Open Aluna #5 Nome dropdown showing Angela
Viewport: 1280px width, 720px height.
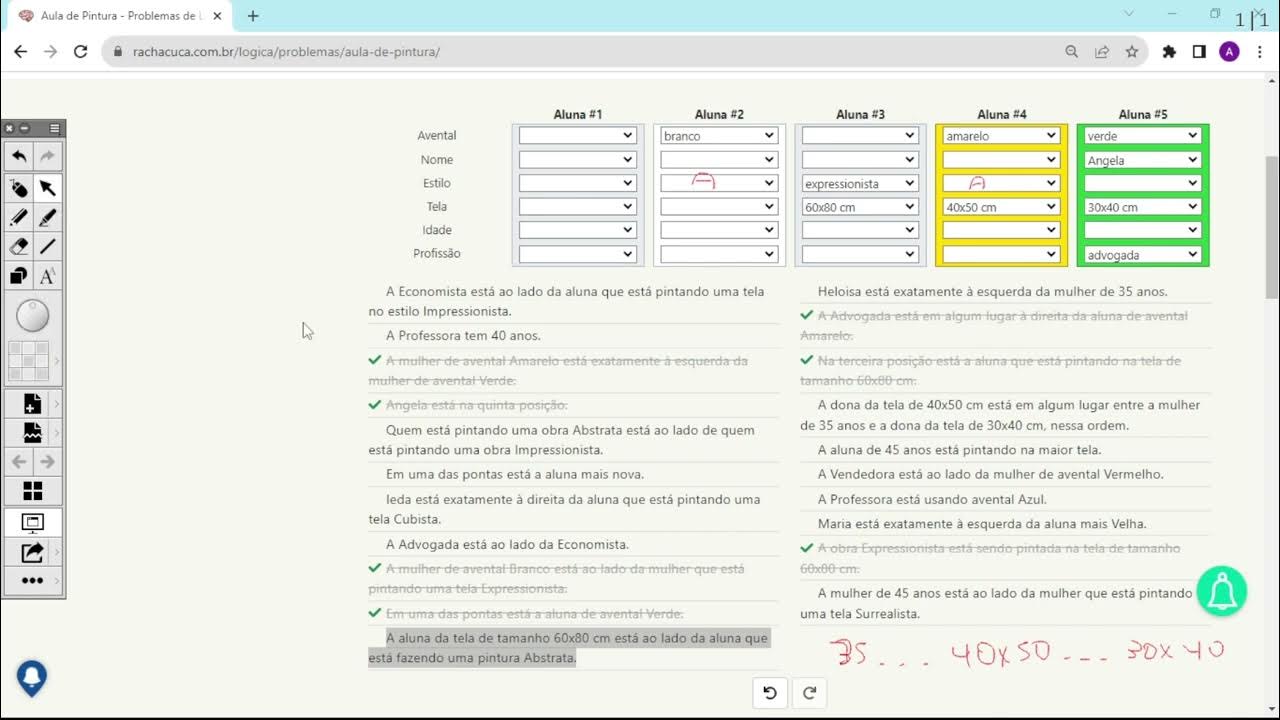click(x=1143, y=159)
